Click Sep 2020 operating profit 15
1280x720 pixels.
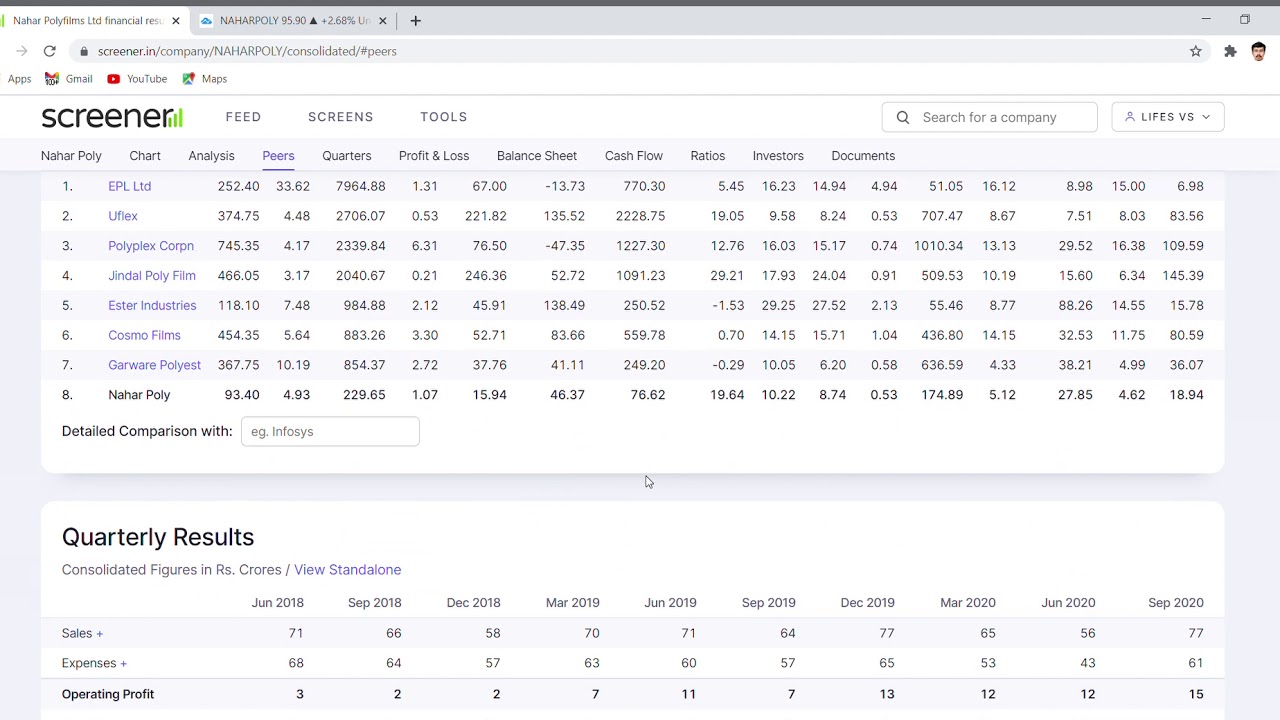coord(1196,694)
